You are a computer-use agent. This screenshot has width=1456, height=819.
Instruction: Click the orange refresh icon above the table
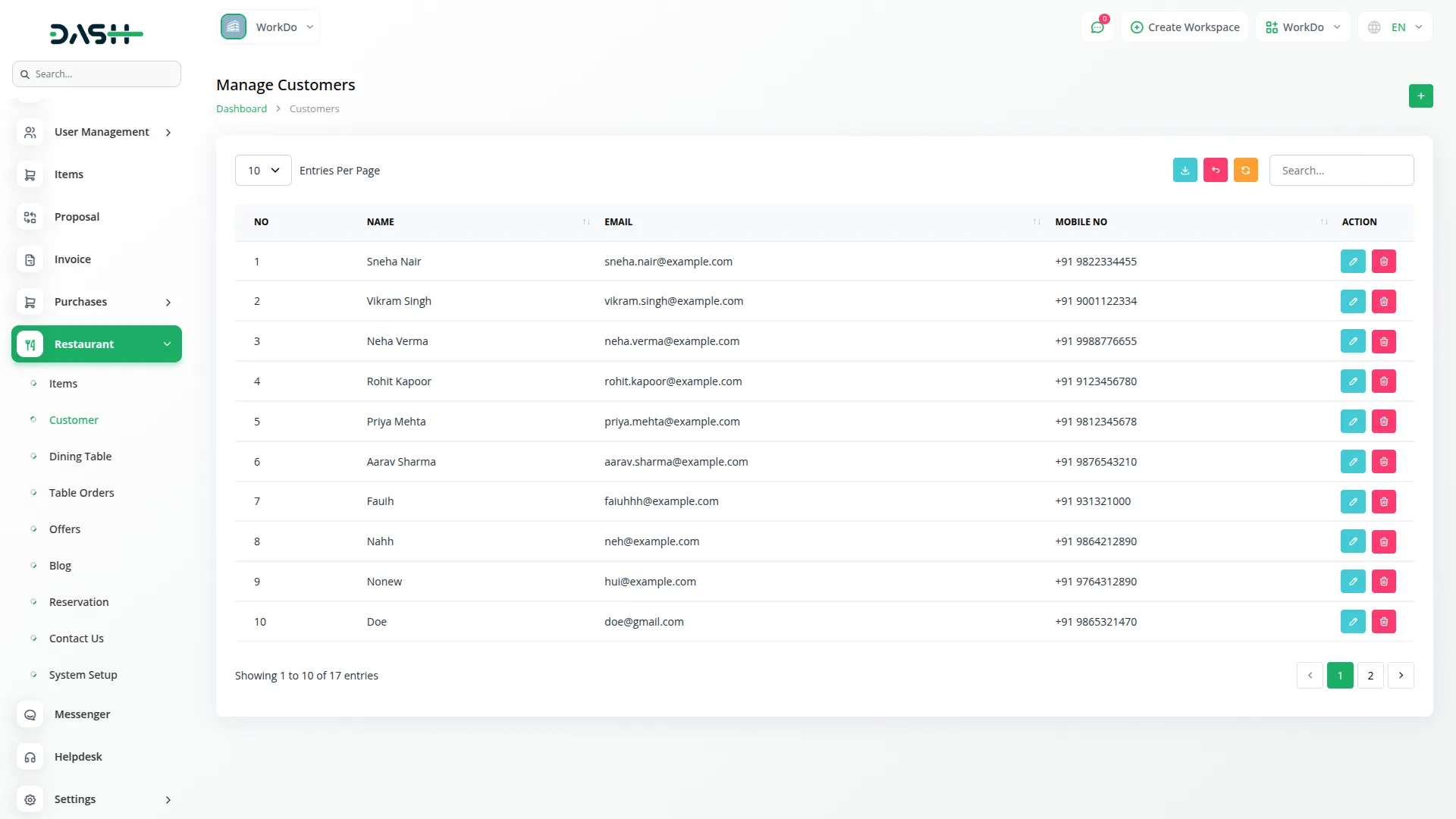tap(1245, 170)
